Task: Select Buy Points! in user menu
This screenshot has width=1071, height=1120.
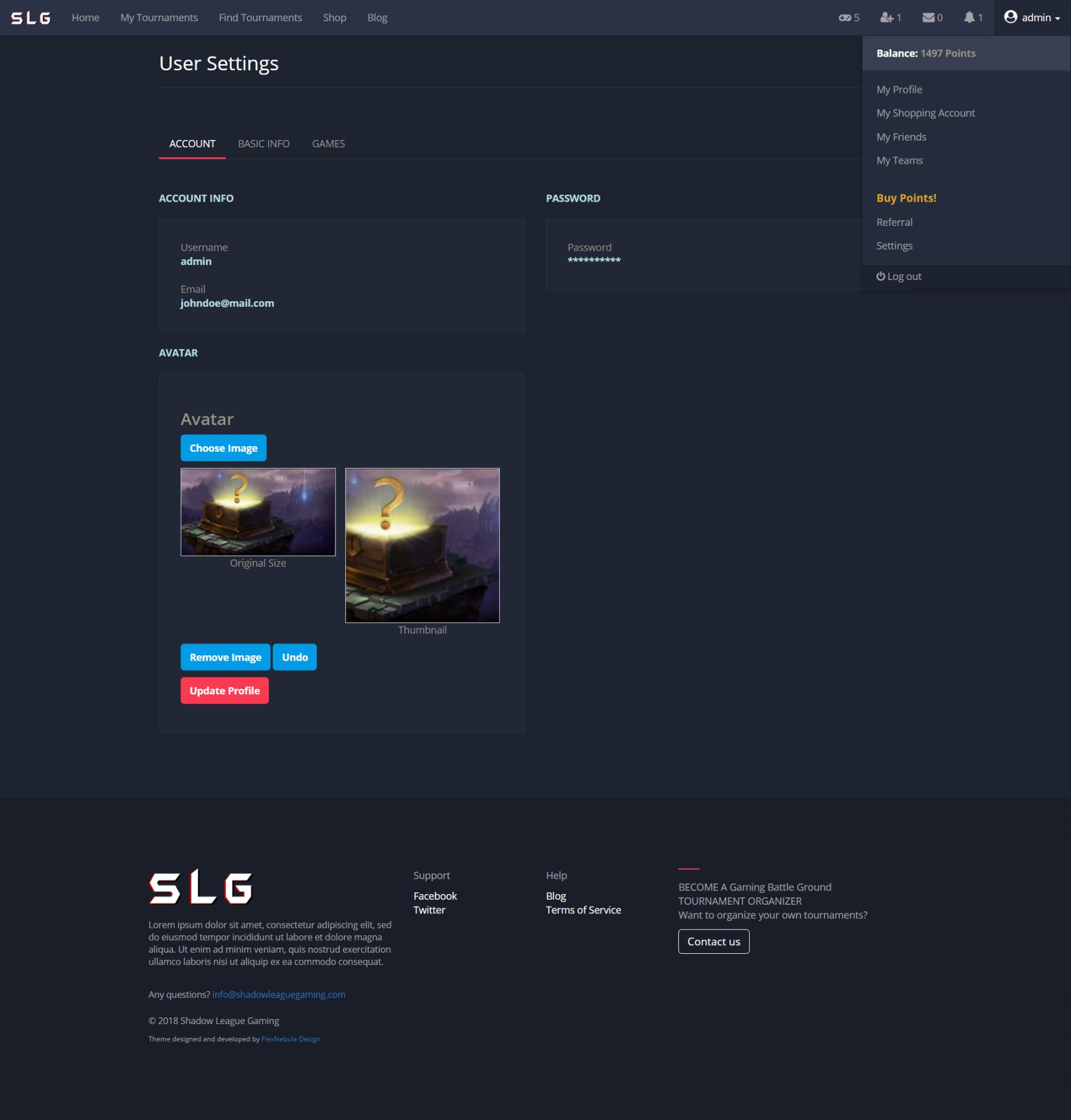Action: (906, 198)
